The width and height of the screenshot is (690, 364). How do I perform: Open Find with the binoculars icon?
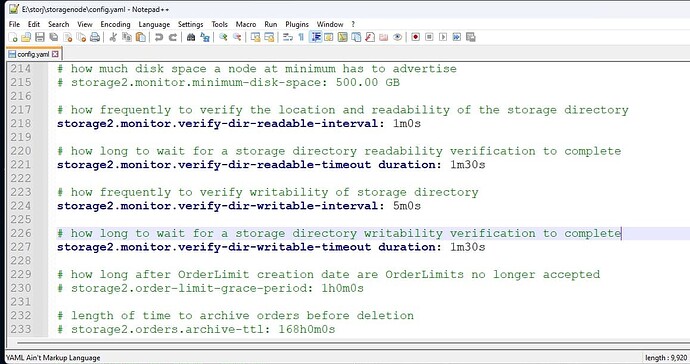click(191, 37)
